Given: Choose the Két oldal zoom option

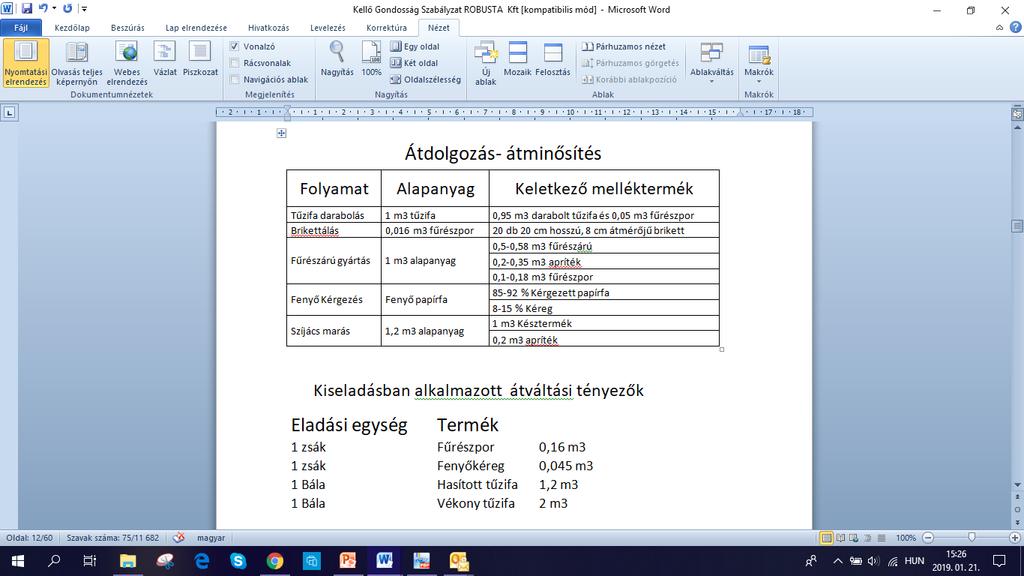Looking at the screenshot, I should click(415, 63).
